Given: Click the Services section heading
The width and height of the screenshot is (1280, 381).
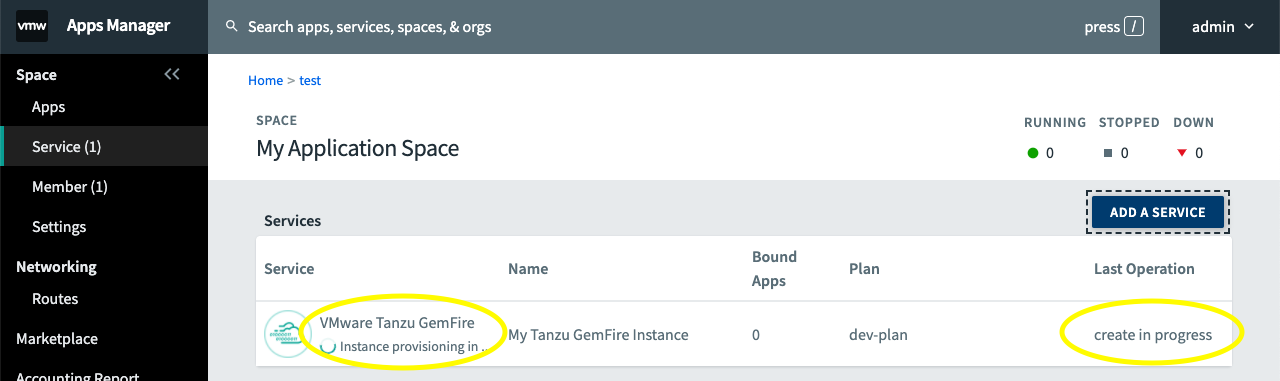Looking at the screenshot, I should pyautogui.click(x=292, y=220).
